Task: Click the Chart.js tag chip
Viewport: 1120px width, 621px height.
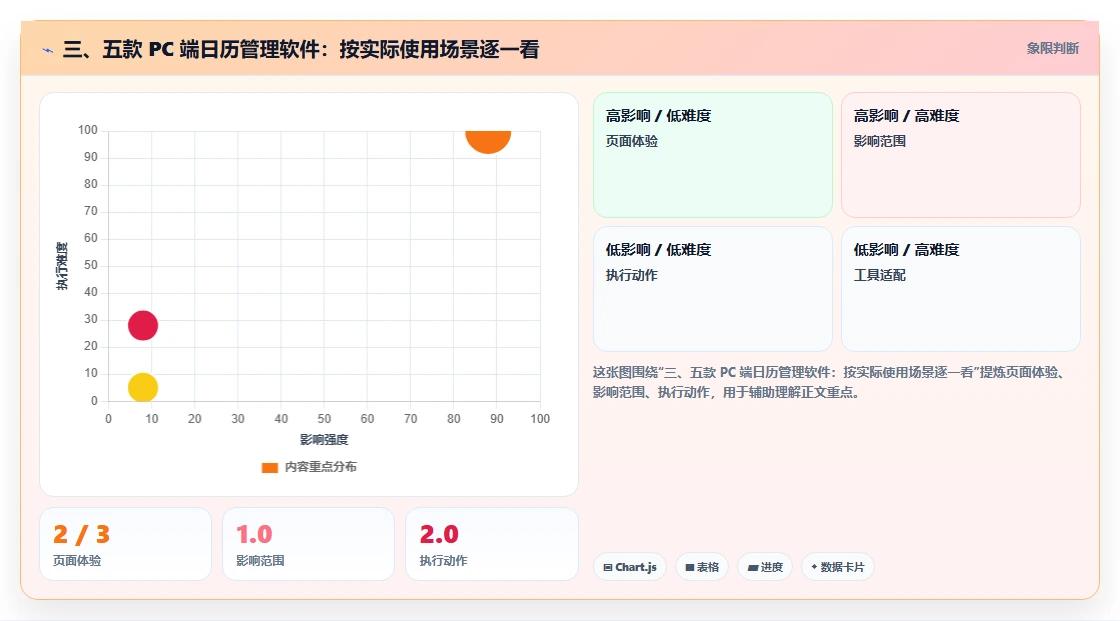Action: point(630,567)
